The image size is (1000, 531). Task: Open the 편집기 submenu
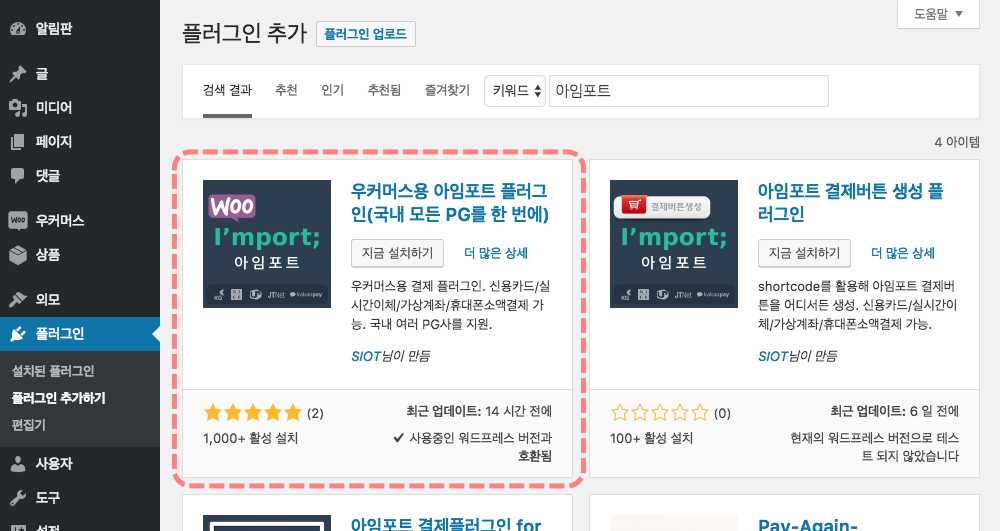tap(28, 425)
